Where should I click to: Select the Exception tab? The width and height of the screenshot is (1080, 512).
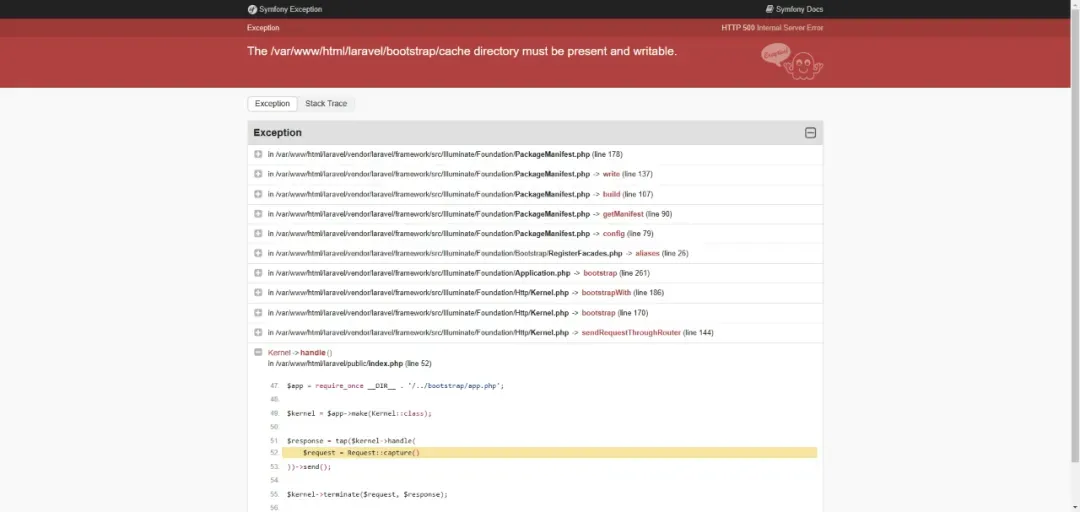coord(272,104)
